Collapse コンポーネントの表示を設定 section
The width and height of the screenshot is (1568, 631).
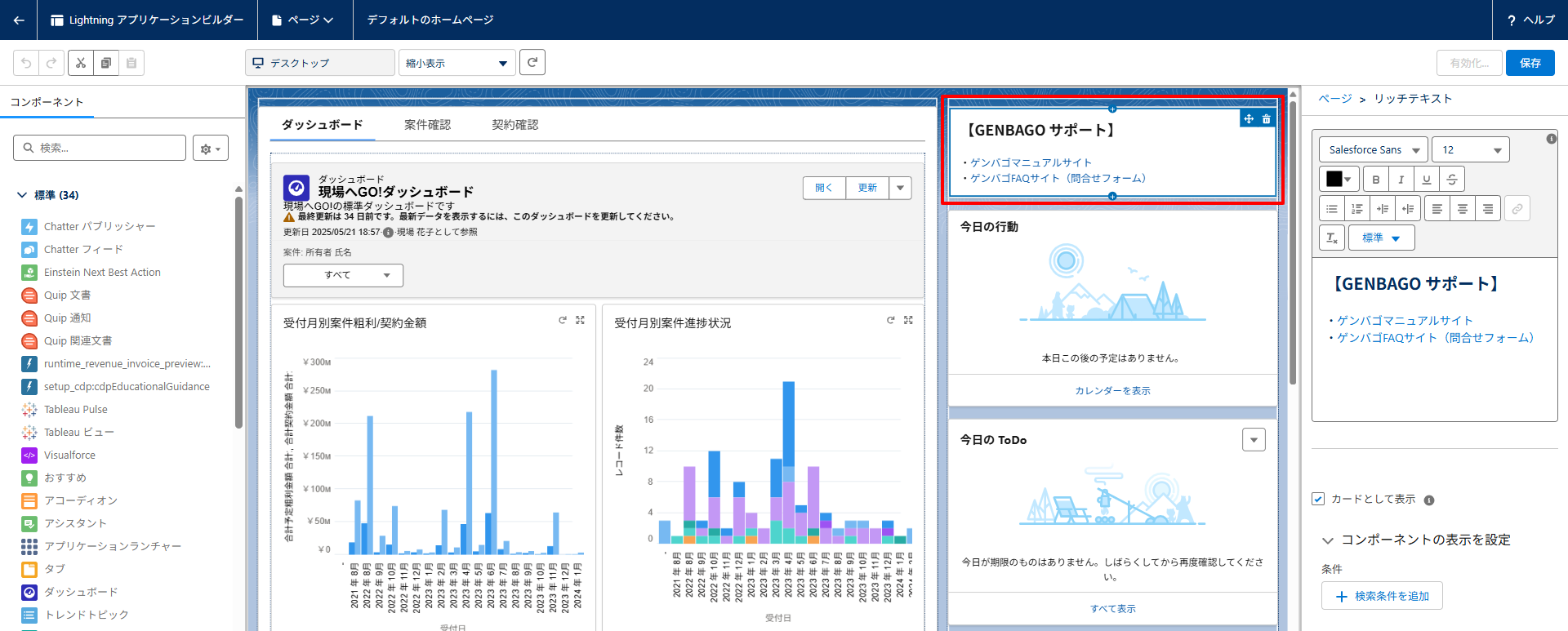[1328, 540]
